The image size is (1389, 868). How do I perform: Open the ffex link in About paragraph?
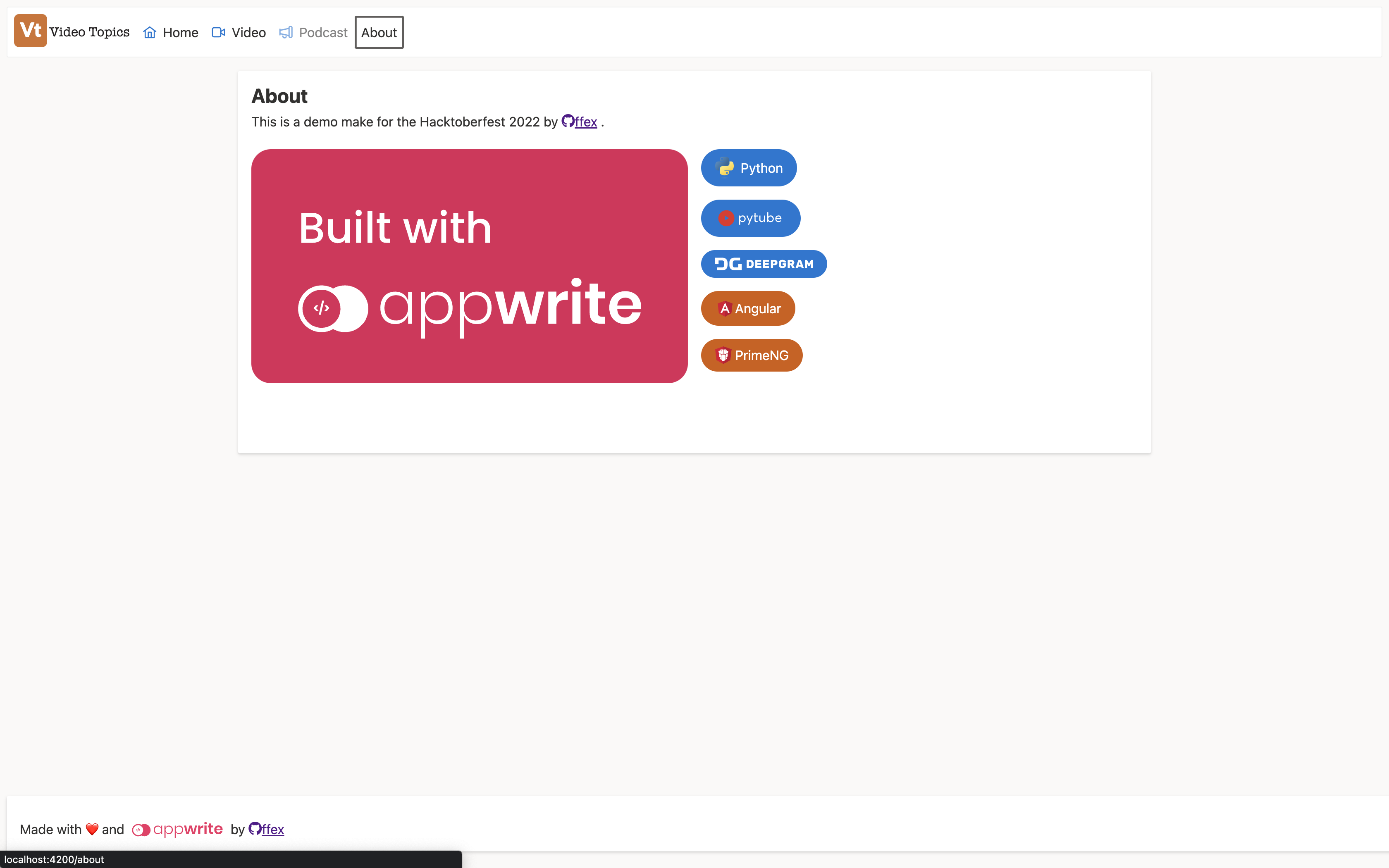586,122
